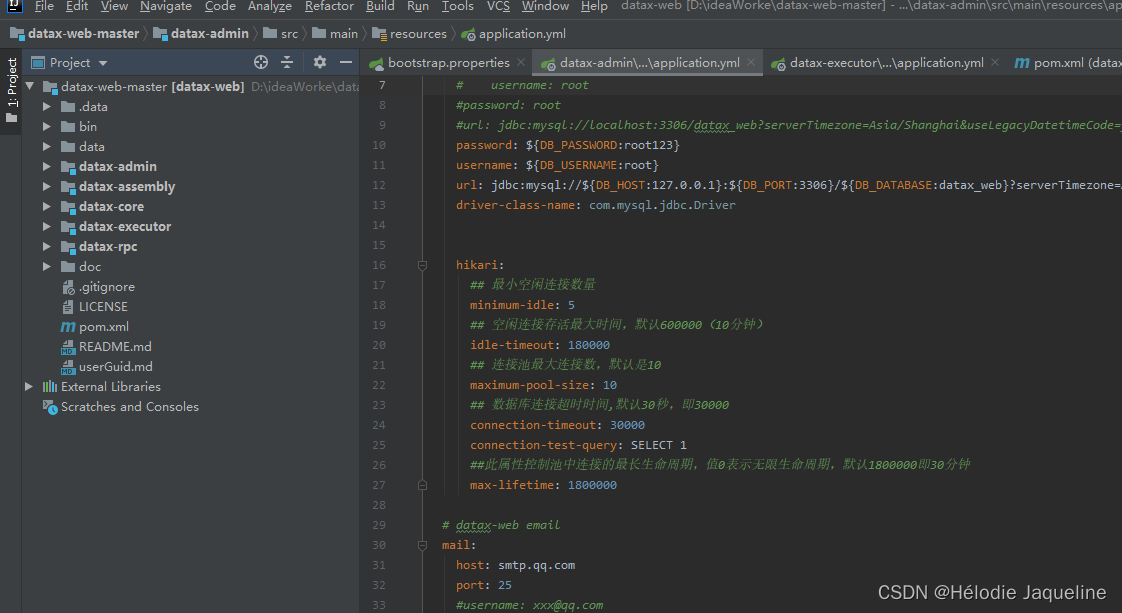1122x613 pixels.
Task: Open the Refactor menu
Action: coord(329,6)
